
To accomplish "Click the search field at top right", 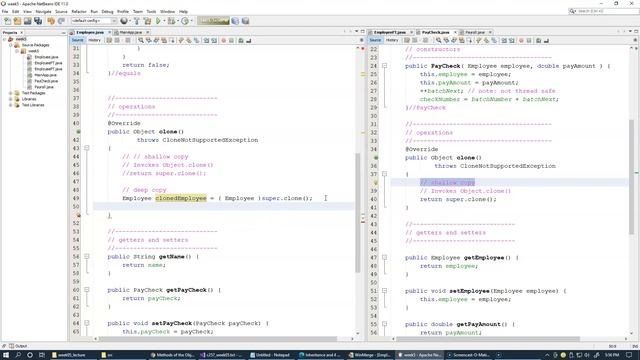I will click(x=604, y=11).
